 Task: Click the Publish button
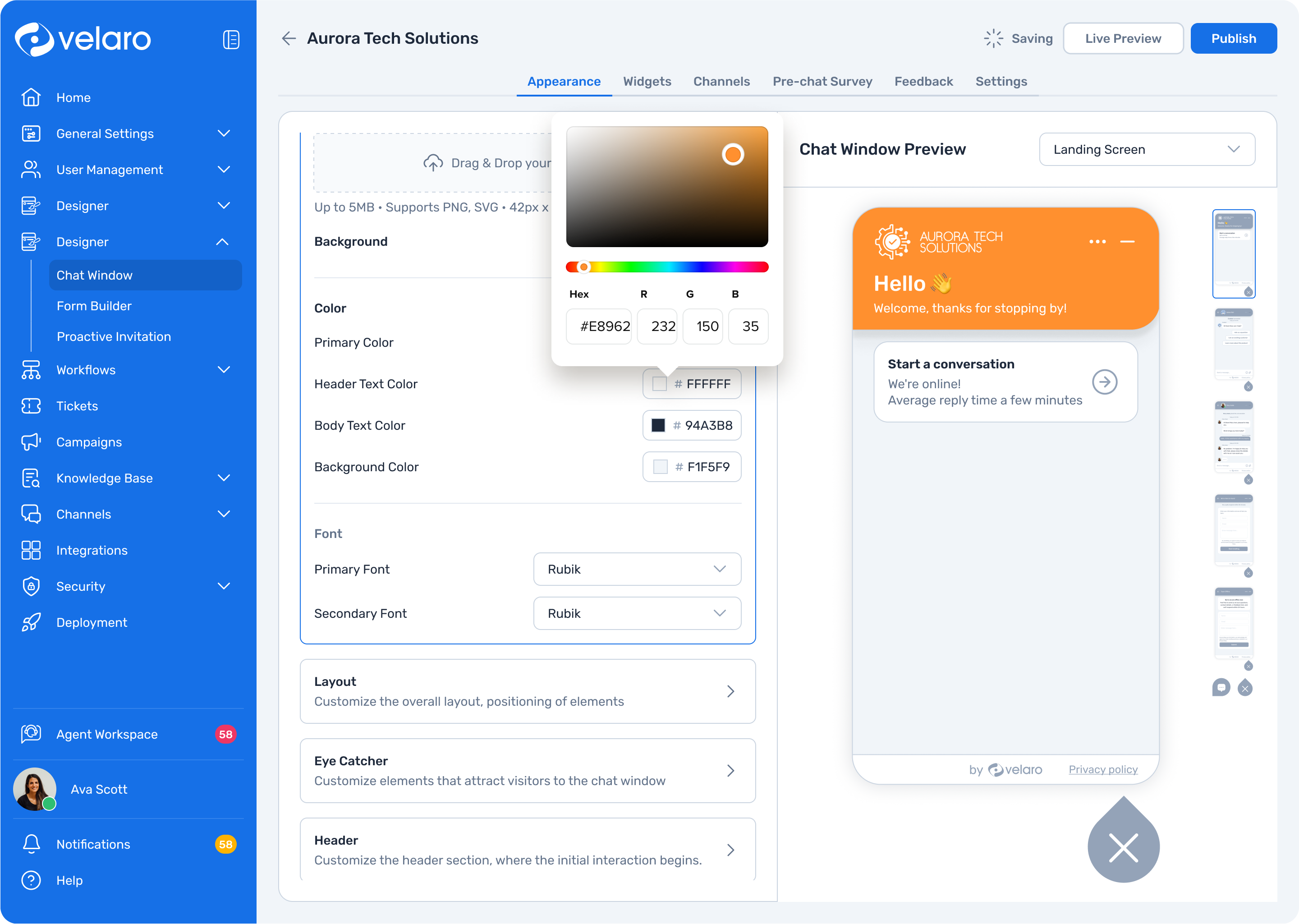coord(1233,38)
